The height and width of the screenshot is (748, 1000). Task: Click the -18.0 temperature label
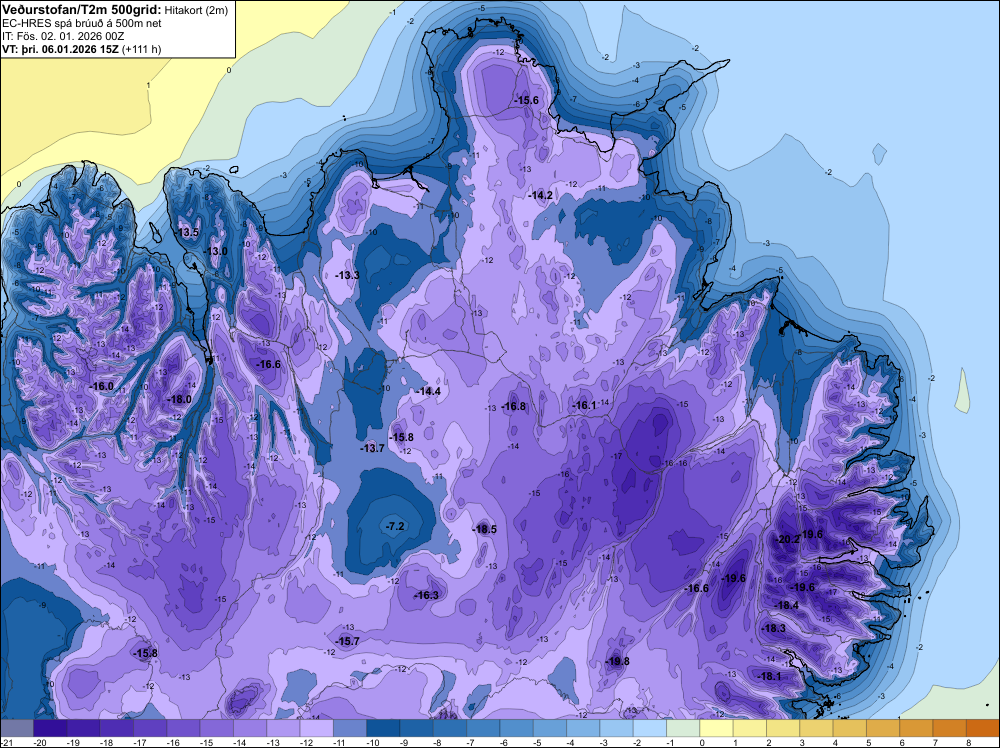[x=179, y=399]
